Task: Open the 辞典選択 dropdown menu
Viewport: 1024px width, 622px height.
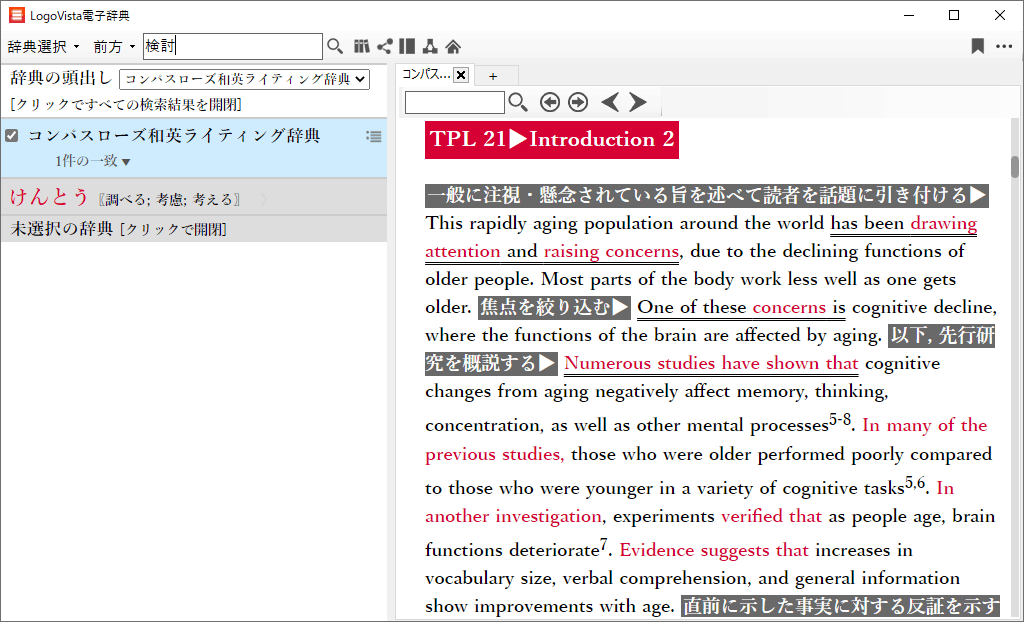Action: coord(44,47)
